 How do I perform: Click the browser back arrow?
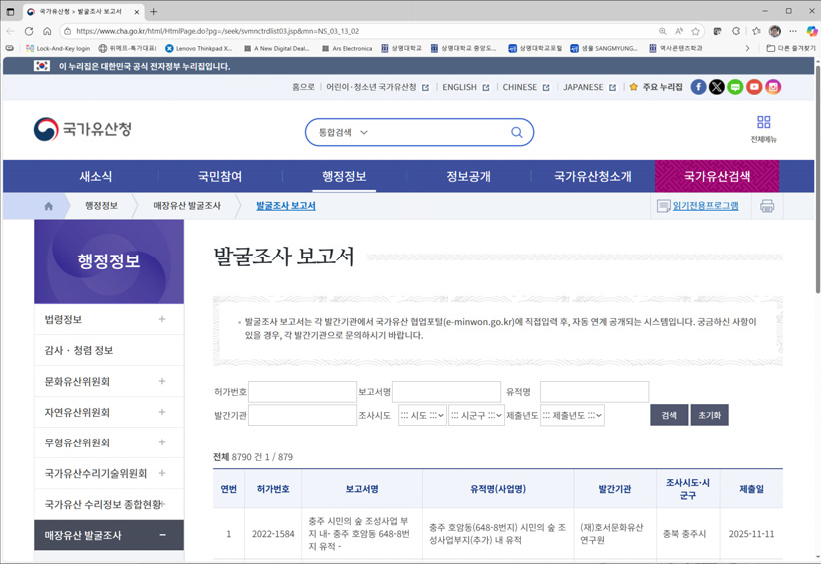pos(10,31)
